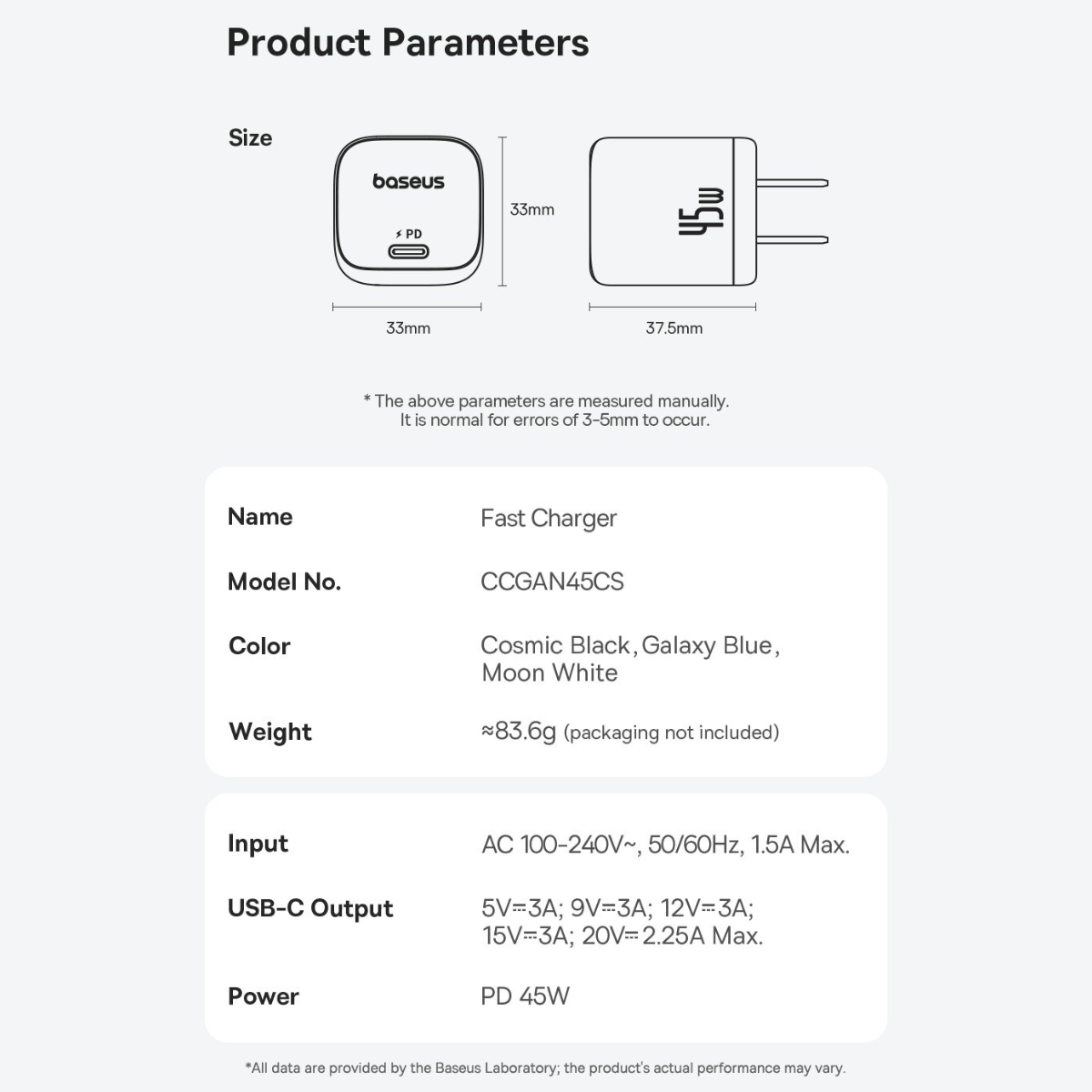The width and height of the screenshot is (1092, 1092).
Task: Click the Fast Charger name value
Action: 549,519
